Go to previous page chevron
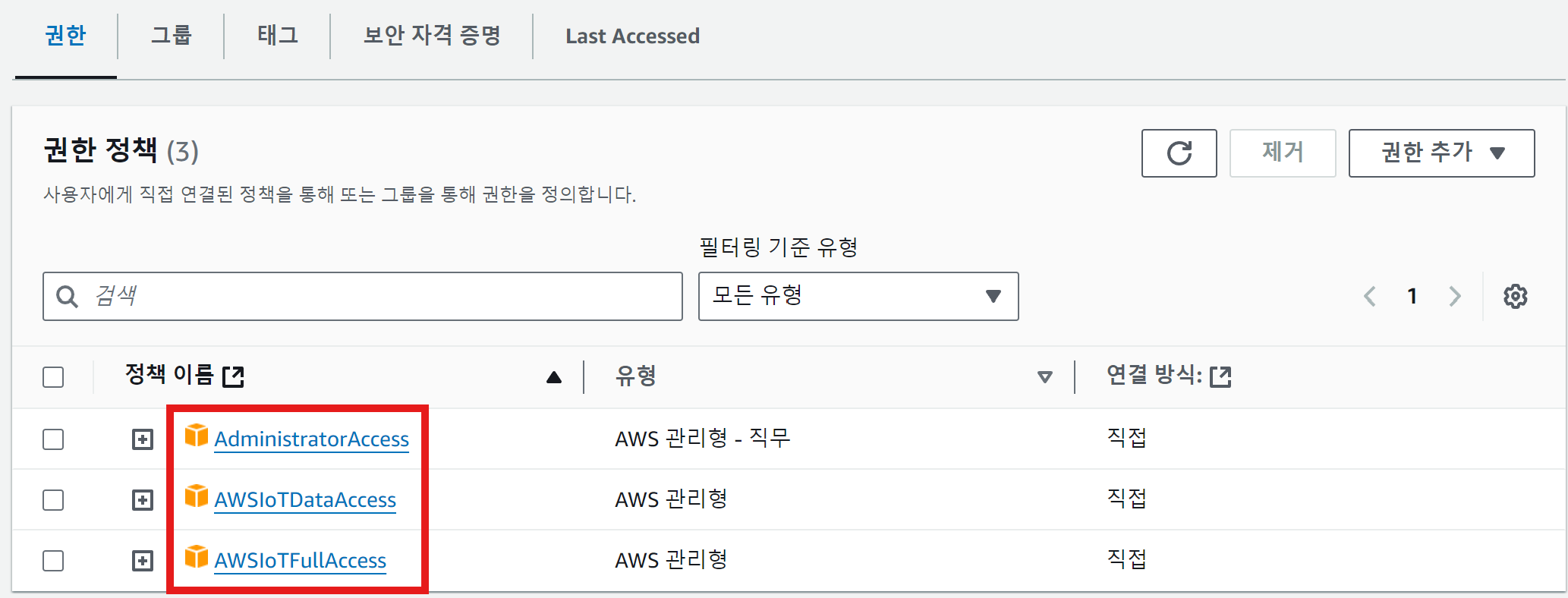Image resolution: width=1568 pixels, height=598 pixels. (1370, 296)
